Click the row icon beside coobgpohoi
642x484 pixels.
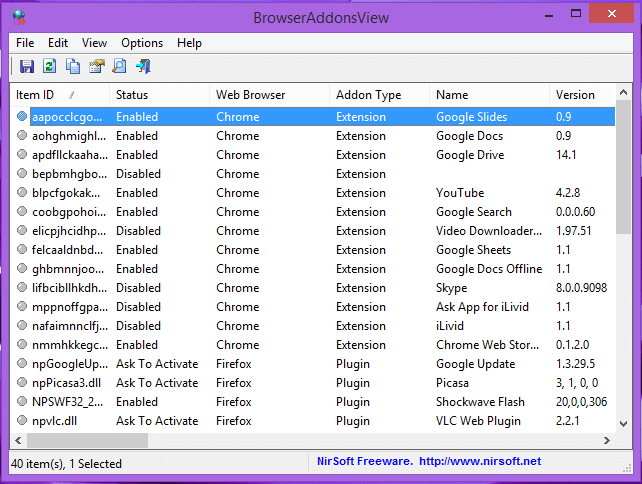(x=22, y=212)
